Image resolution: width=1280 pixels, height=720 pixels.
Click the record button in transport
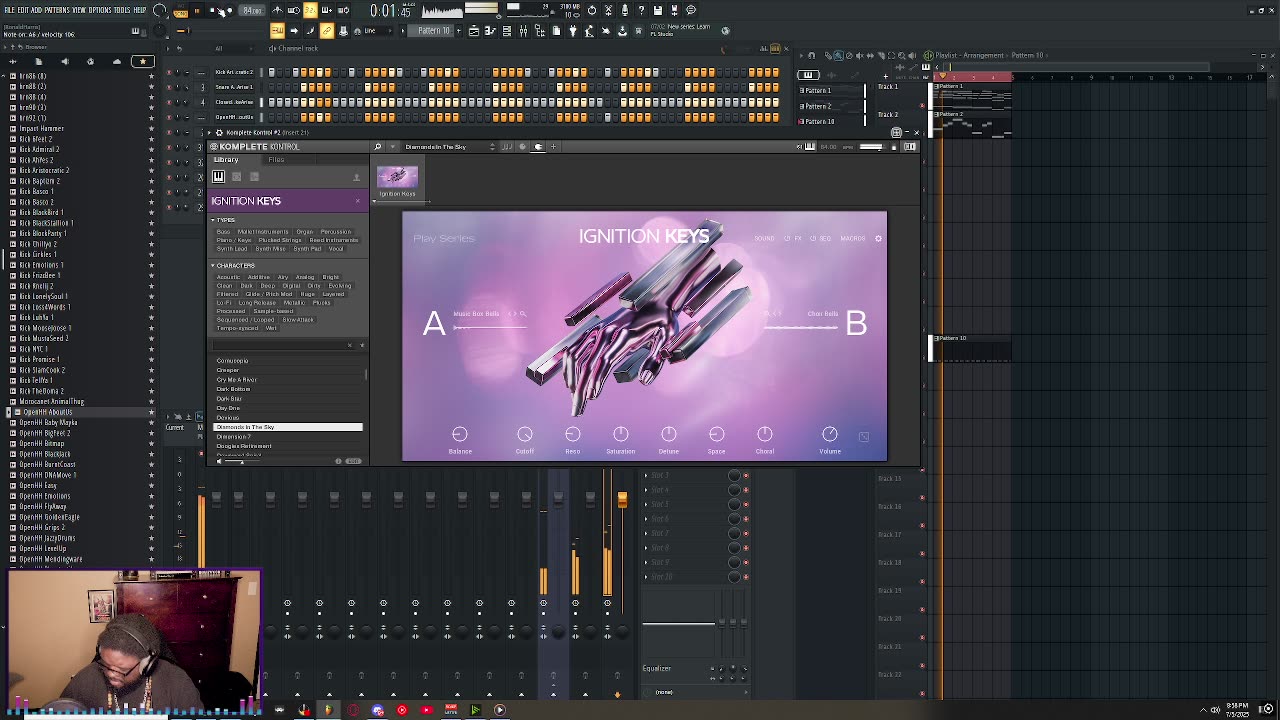coord(230,11)
